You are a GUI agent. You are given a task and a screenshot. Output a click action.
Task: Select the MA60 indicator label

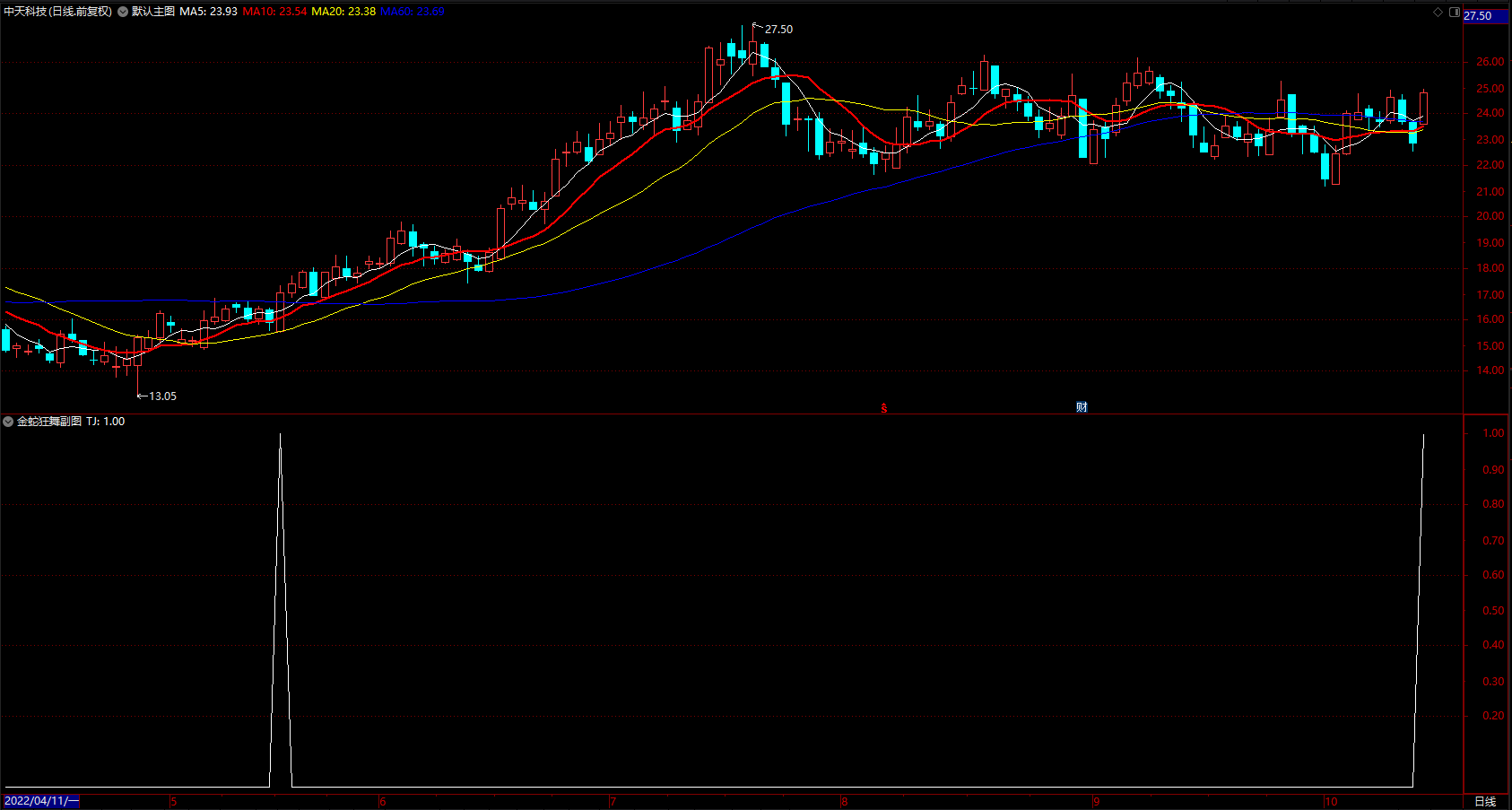pyautogui.click(x=413, y=12)
